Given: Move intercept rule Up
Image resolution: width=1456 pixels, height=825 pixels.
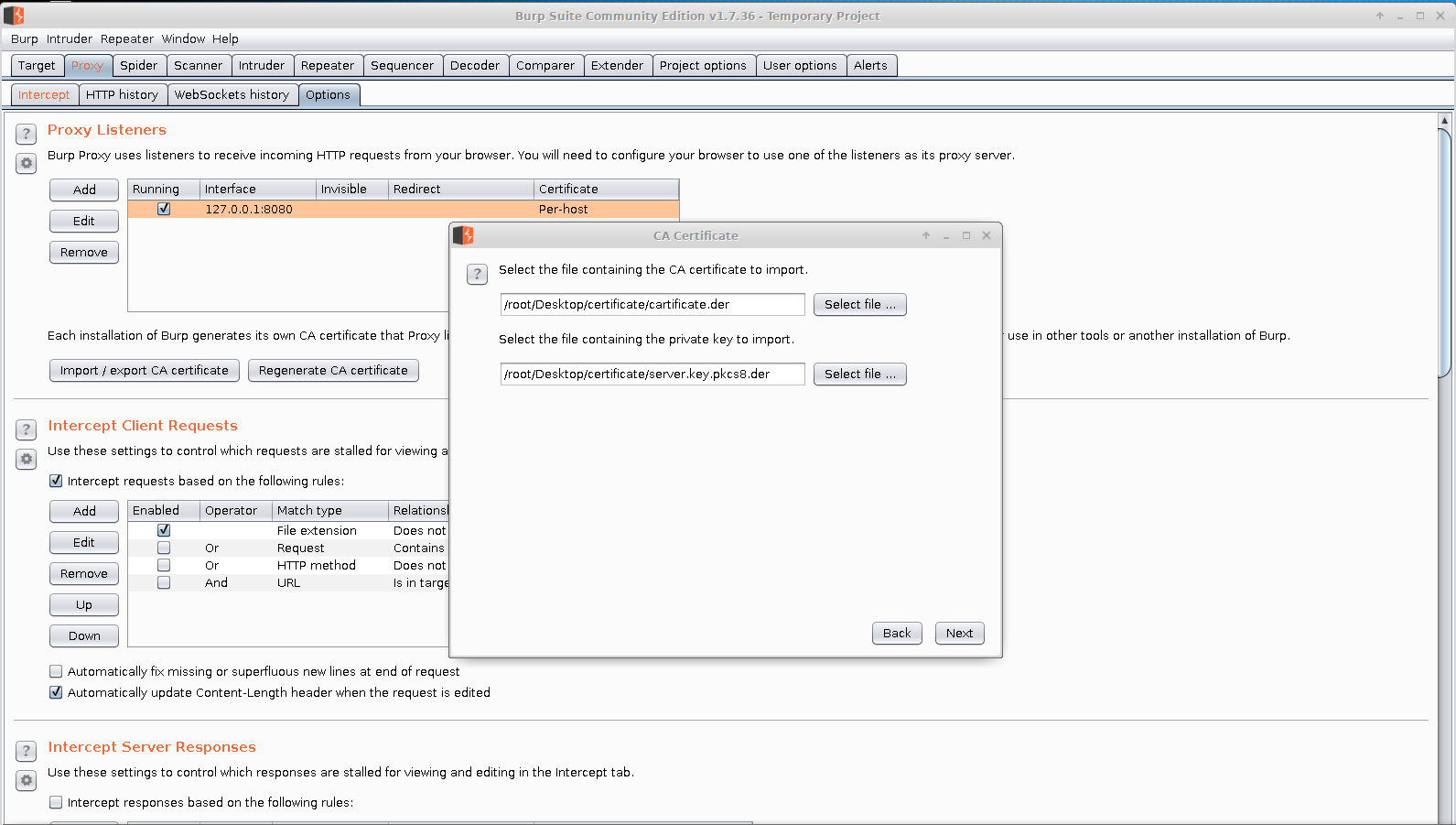Looking at the screenshot, I should coord(84,604).
